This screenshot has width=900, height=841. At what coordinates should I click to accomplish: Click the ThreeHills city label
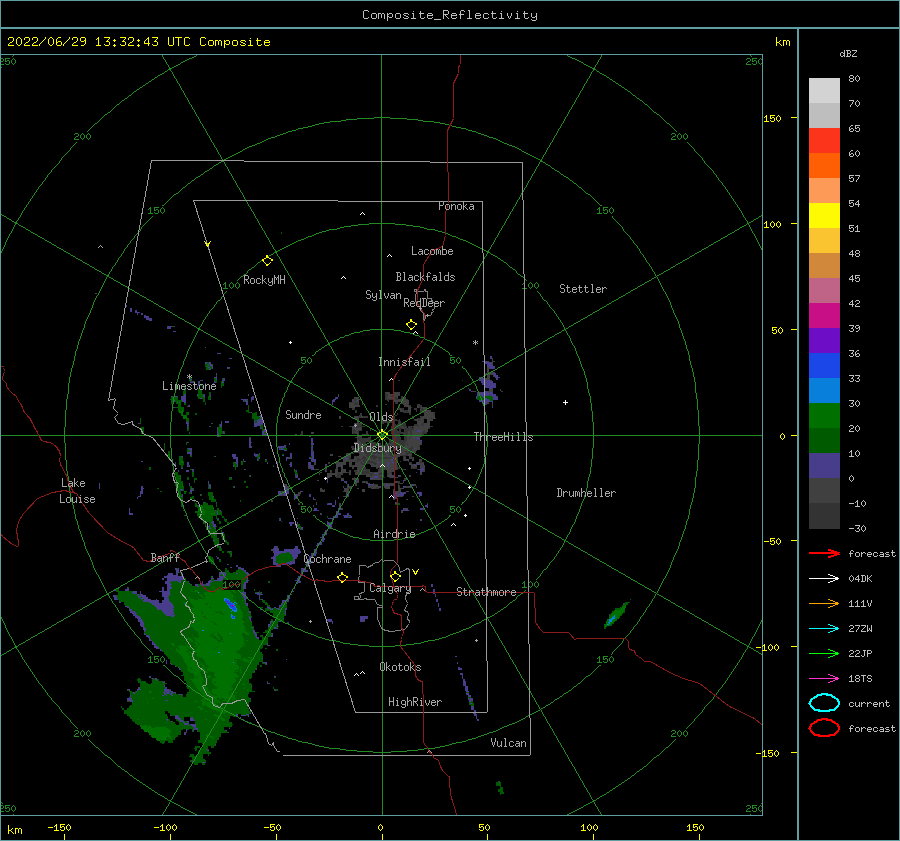(503, 437)
